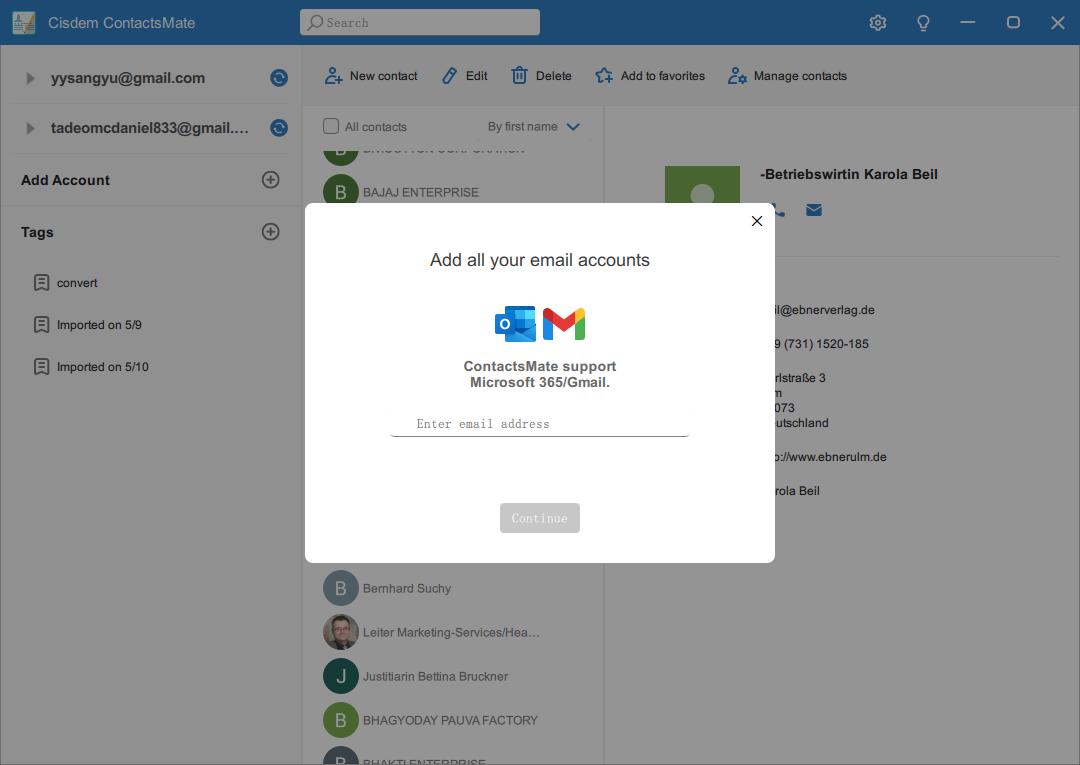Viewport: 1080px width, 765px height.
Task: Add contact to favorites
Action: pyautogui.click(x=650, y=75)
